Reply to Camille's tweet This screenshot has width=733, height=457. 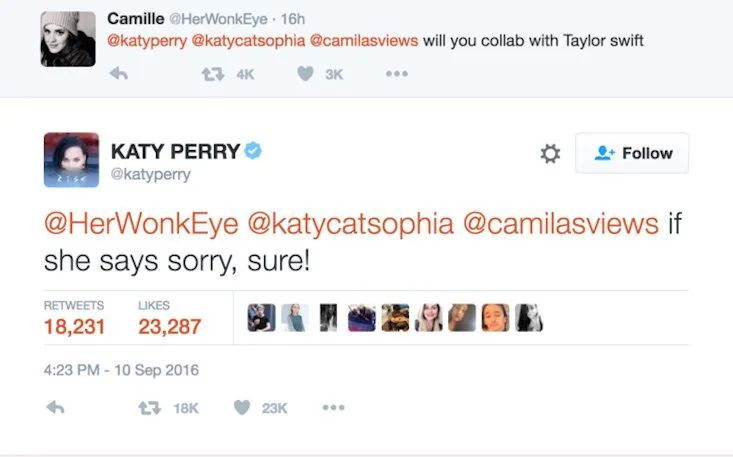point(117,73)
